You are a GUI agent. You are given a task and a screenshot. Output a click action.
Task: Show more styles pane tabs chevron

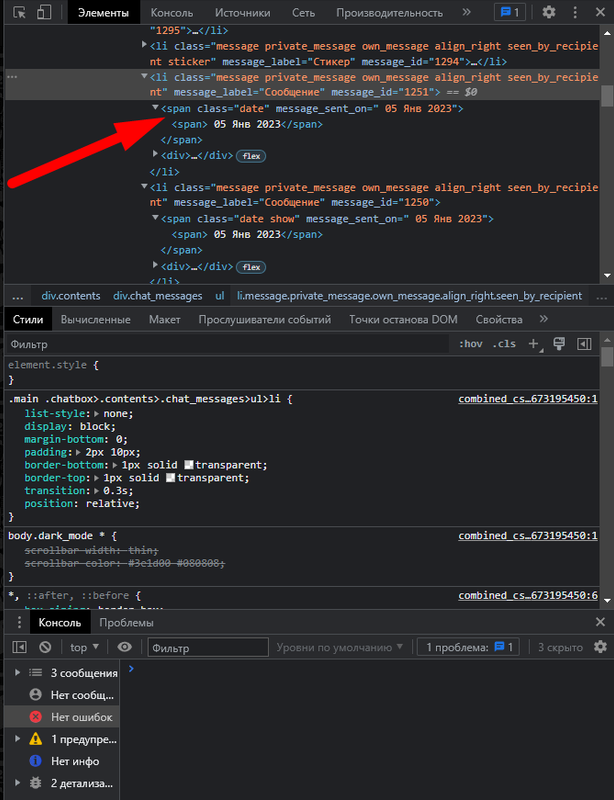(544, 319)
